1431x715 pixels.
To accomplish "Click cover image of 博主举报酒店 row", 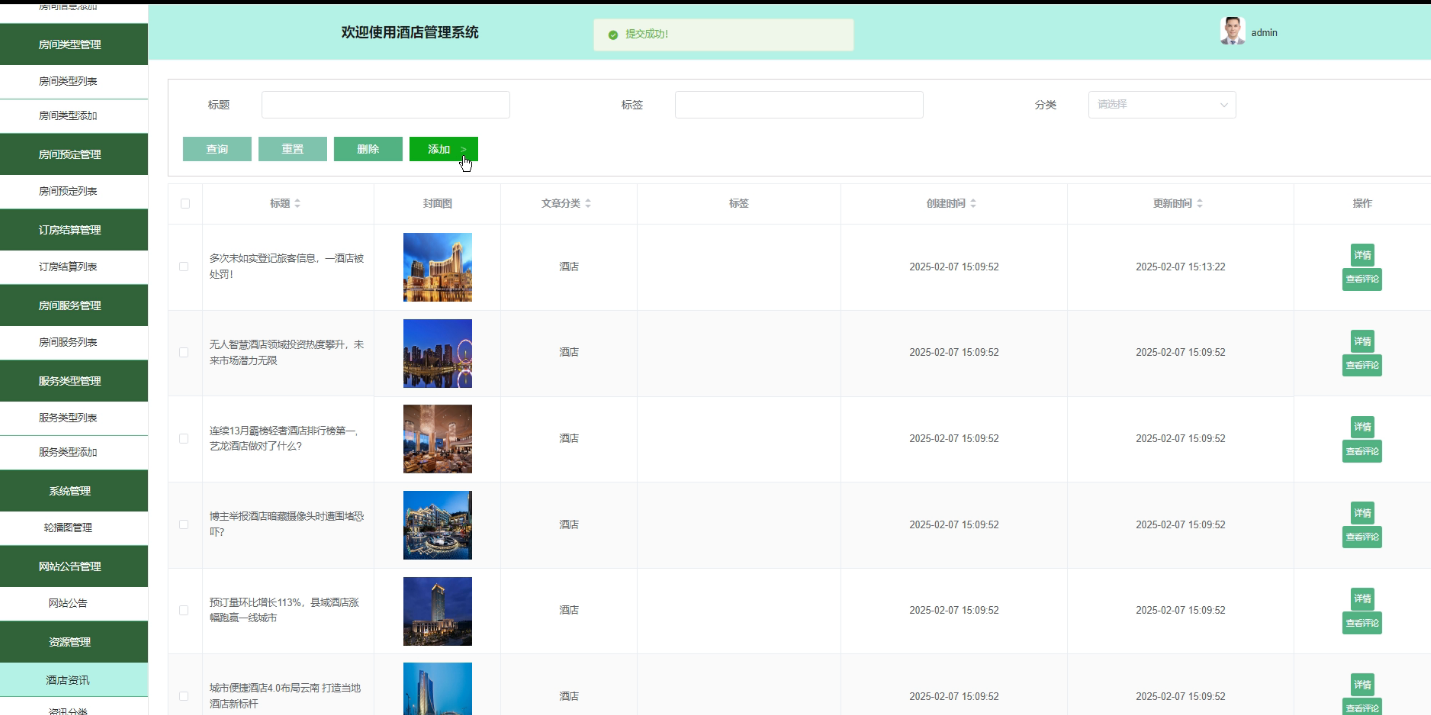I will (437, 525).
